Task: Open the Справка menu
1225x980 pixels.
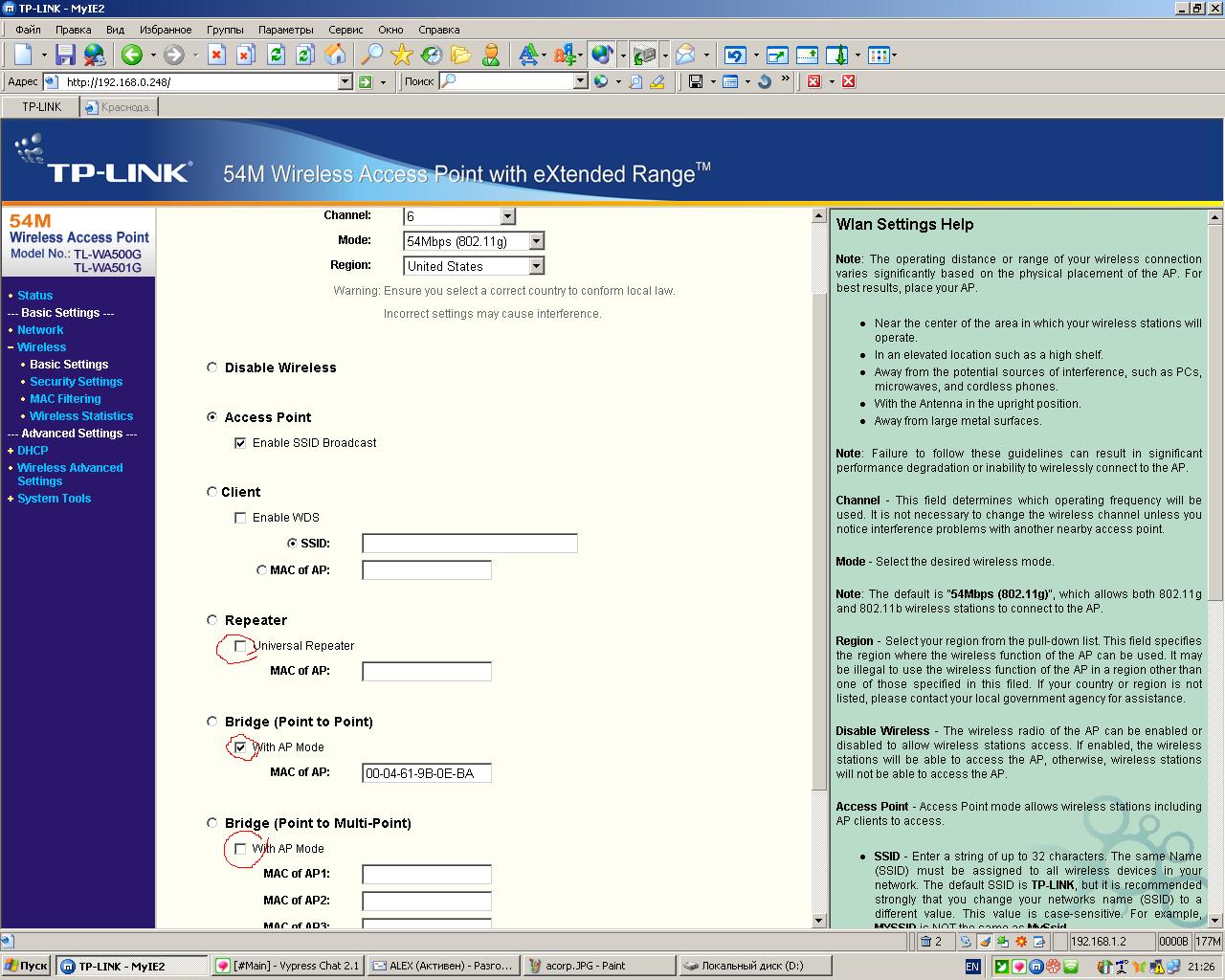Action: coord(439,30)
